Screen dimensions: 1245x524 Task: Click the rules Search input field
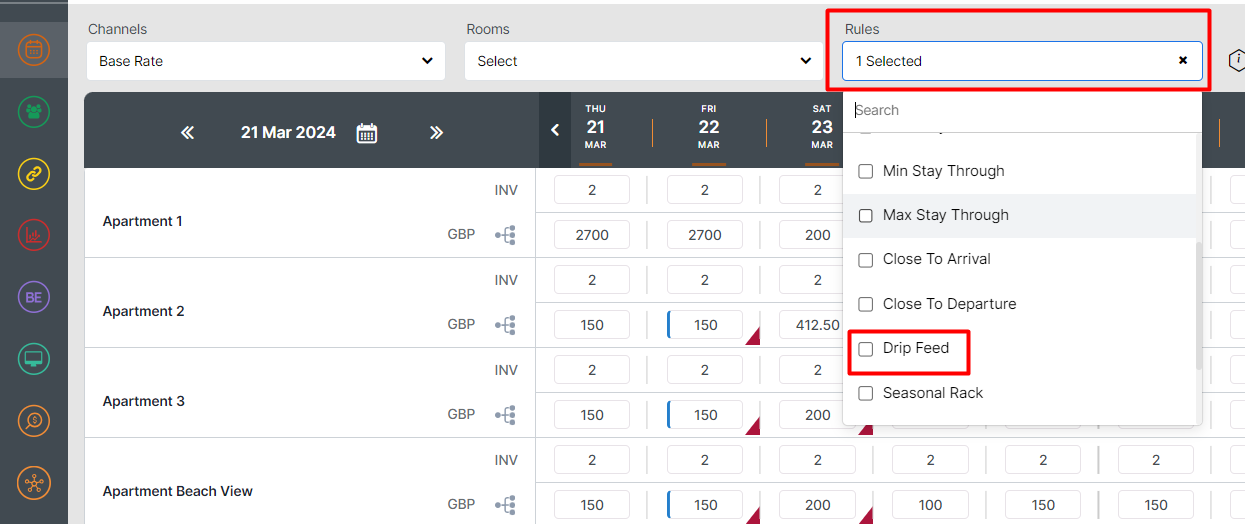[1020, 110]
